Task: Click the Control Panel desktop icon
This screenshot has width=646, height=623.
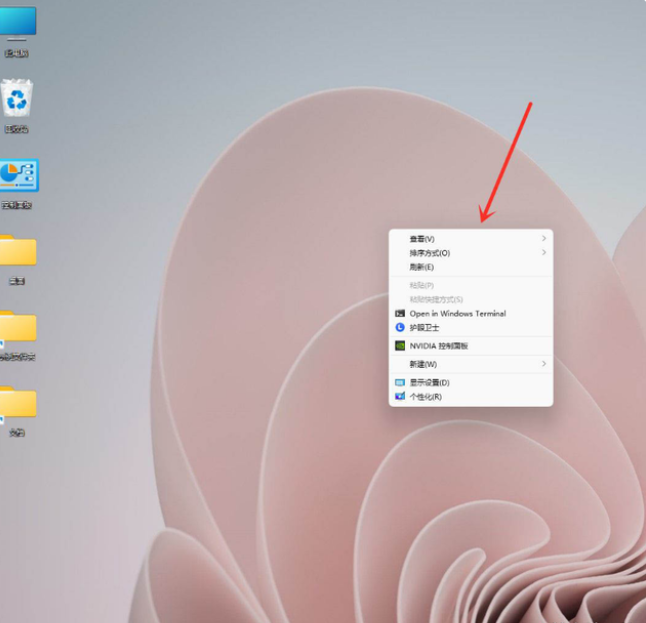Action: click(18, 176)
